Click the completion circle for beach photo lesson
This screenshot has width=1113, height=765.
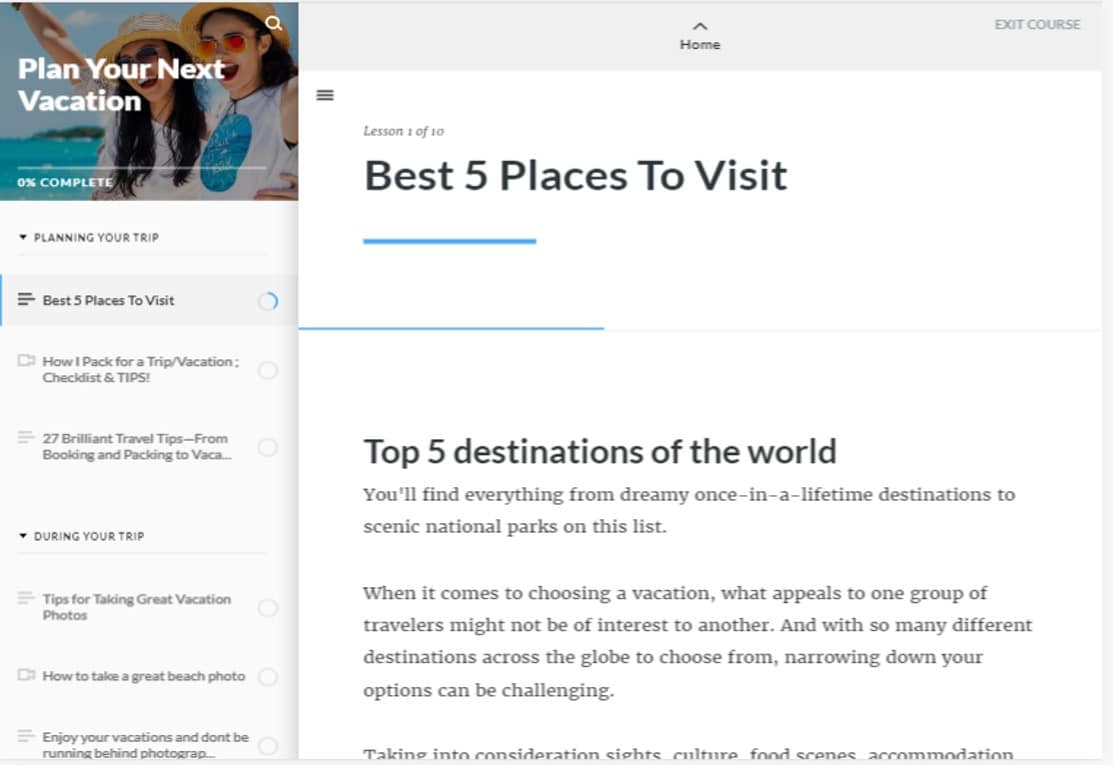pyautogui.click(x=267, y=677)
